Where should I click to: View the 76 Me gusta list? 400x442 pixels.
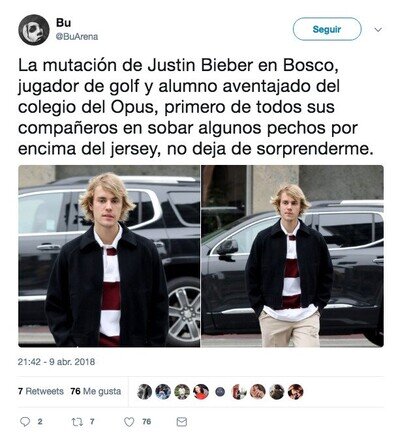tap(96, 391)
